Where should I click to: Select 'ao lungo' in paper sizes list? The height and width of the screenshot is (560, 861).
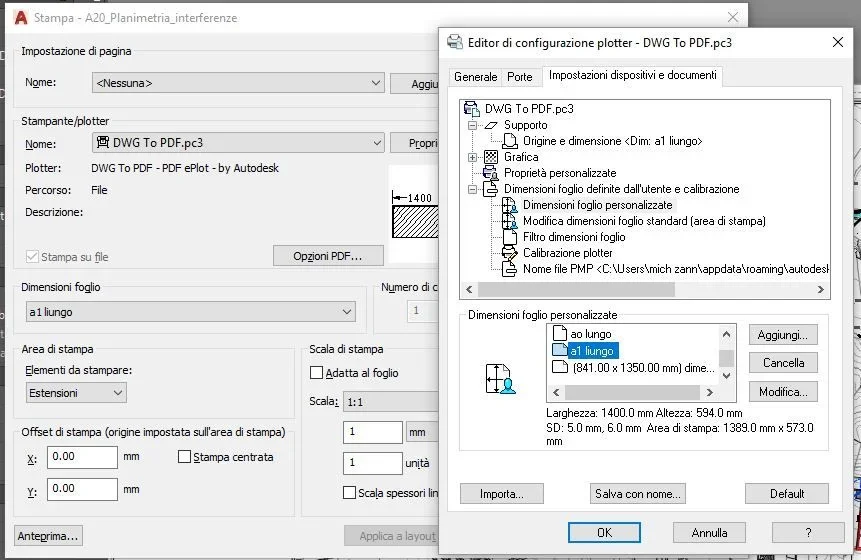coord(590,334)
